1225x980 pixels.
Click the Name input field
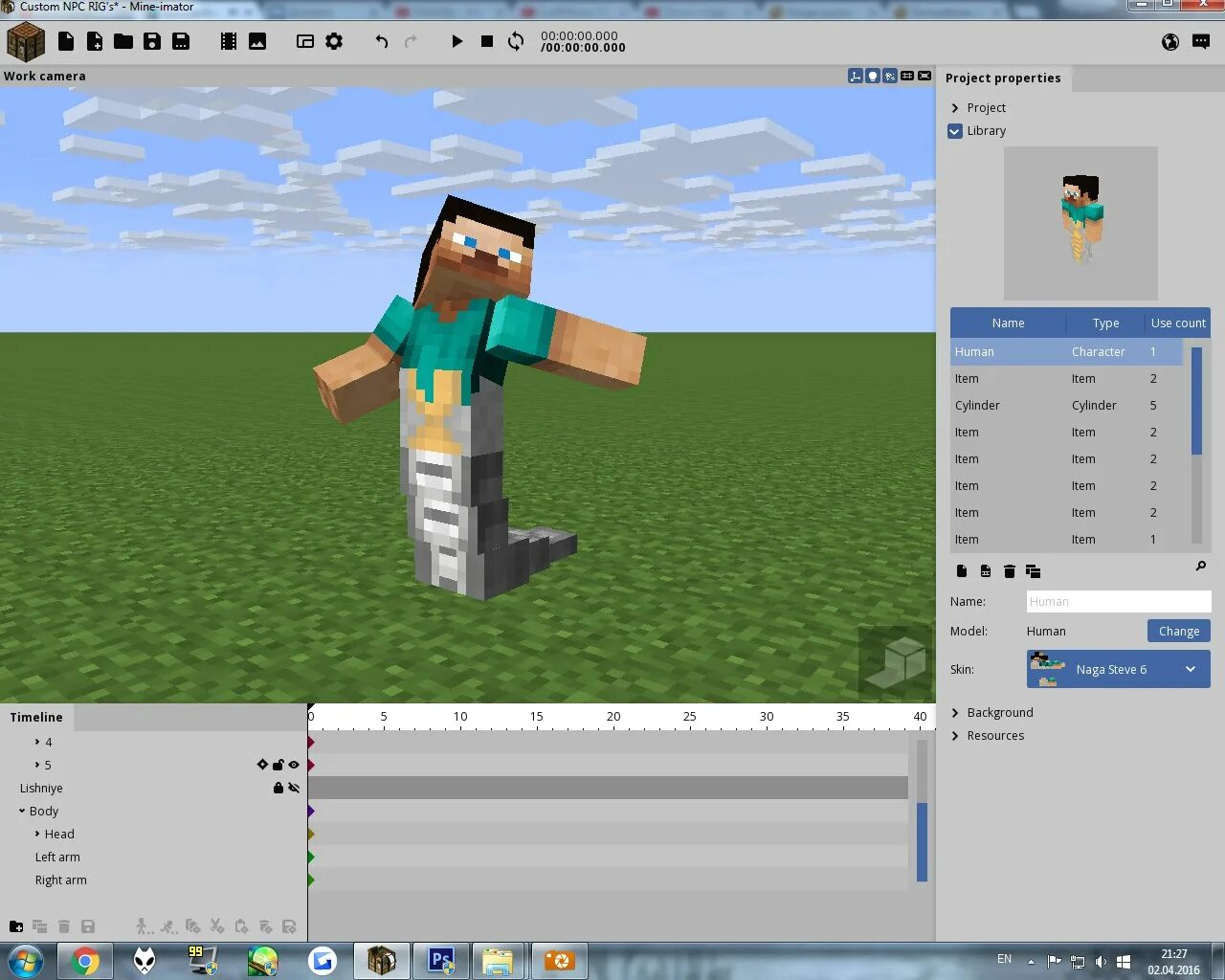point(1119,602)
